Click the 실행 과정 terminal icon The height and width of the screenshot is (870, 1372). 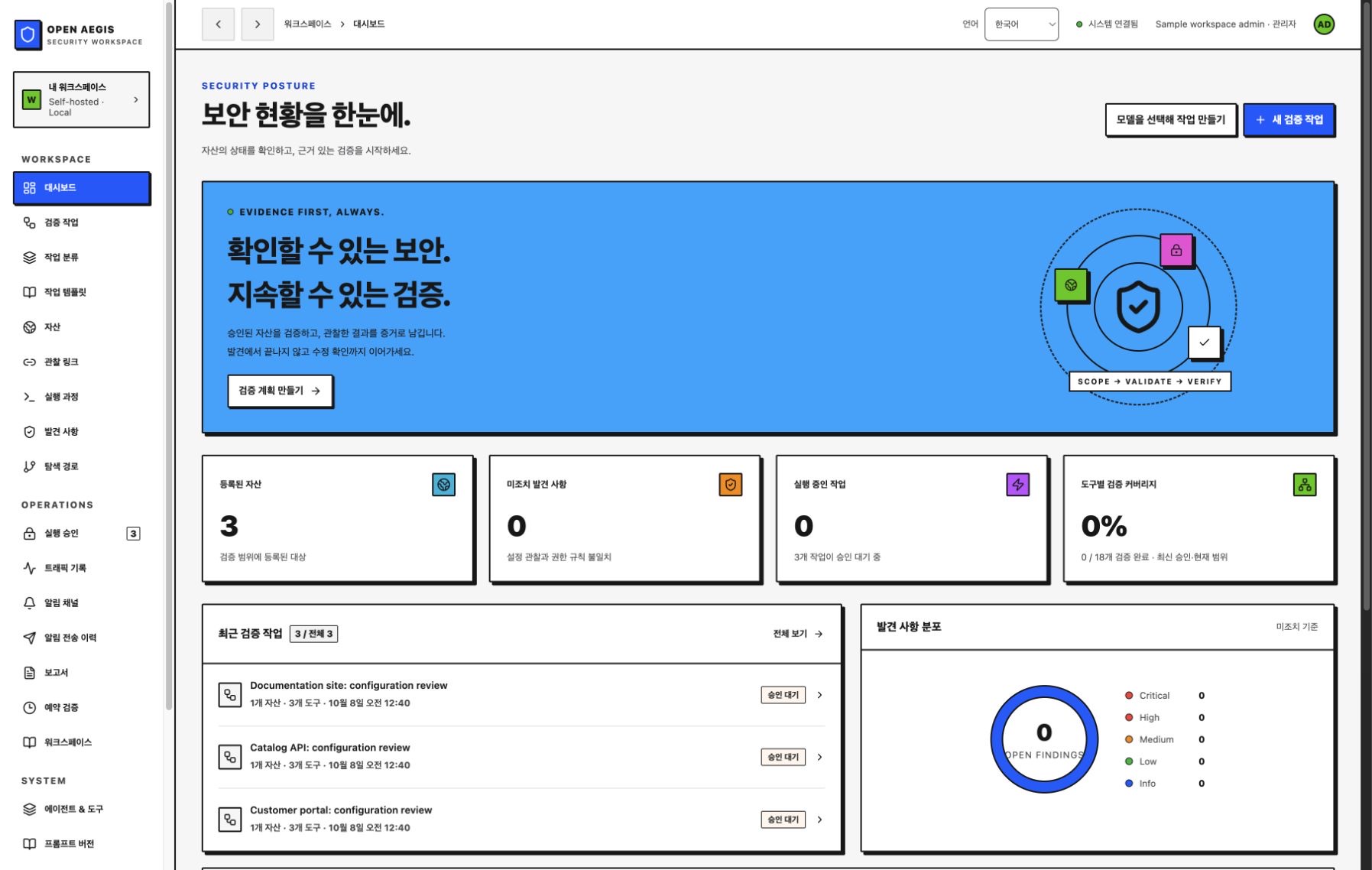[30, 397]
